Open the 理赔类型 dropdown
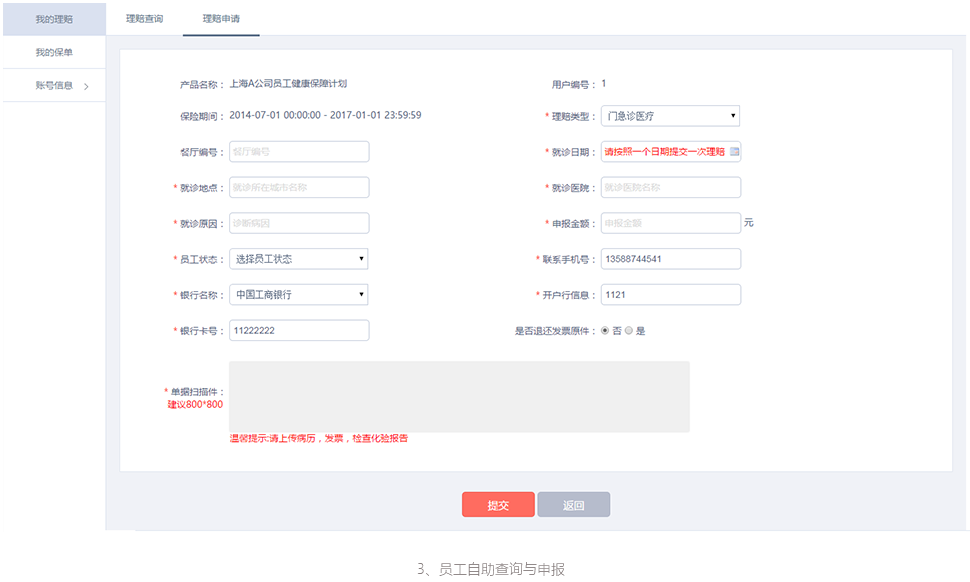 click(x=670, y=116)
